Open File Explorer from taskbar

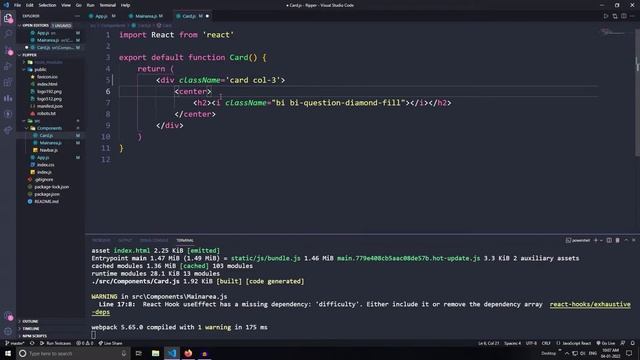point(156,353)
